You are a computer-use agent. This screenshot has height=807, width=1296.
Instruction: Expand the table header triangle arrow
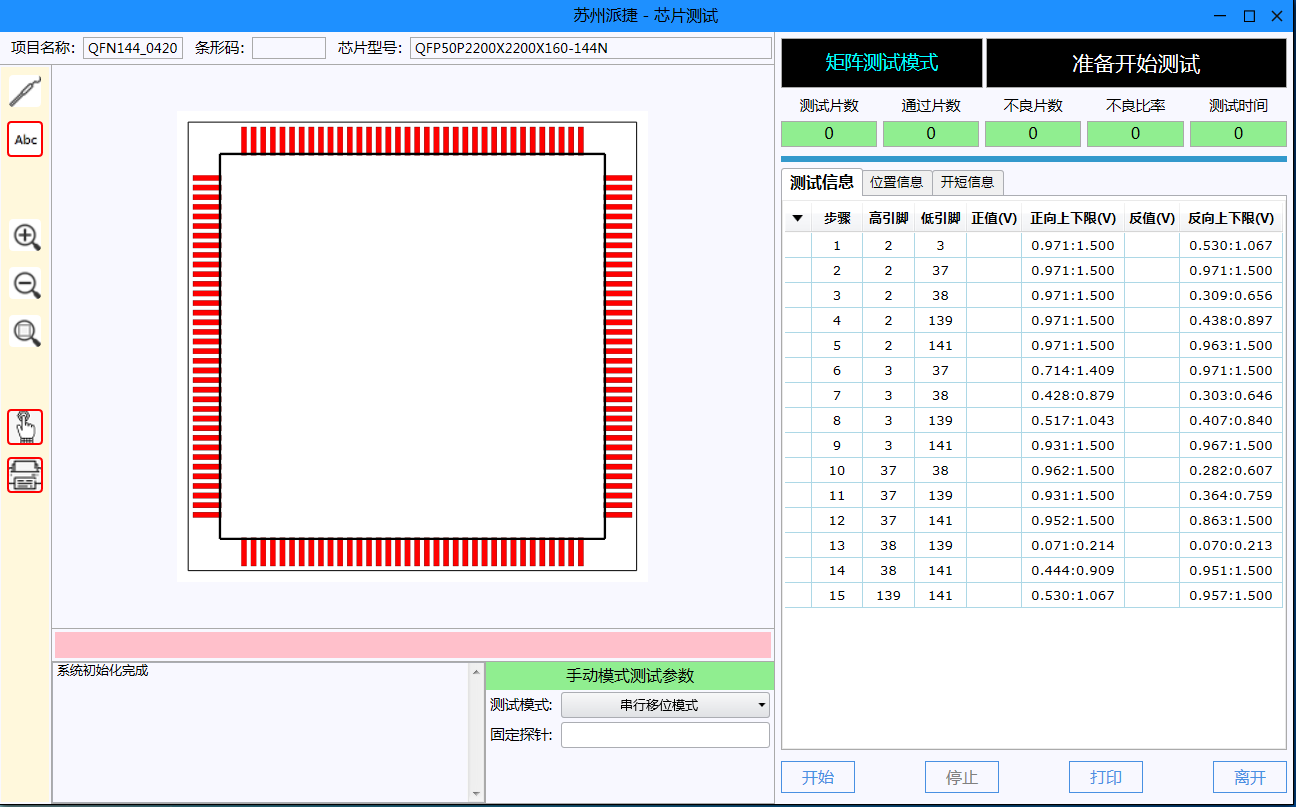point(797,218)
